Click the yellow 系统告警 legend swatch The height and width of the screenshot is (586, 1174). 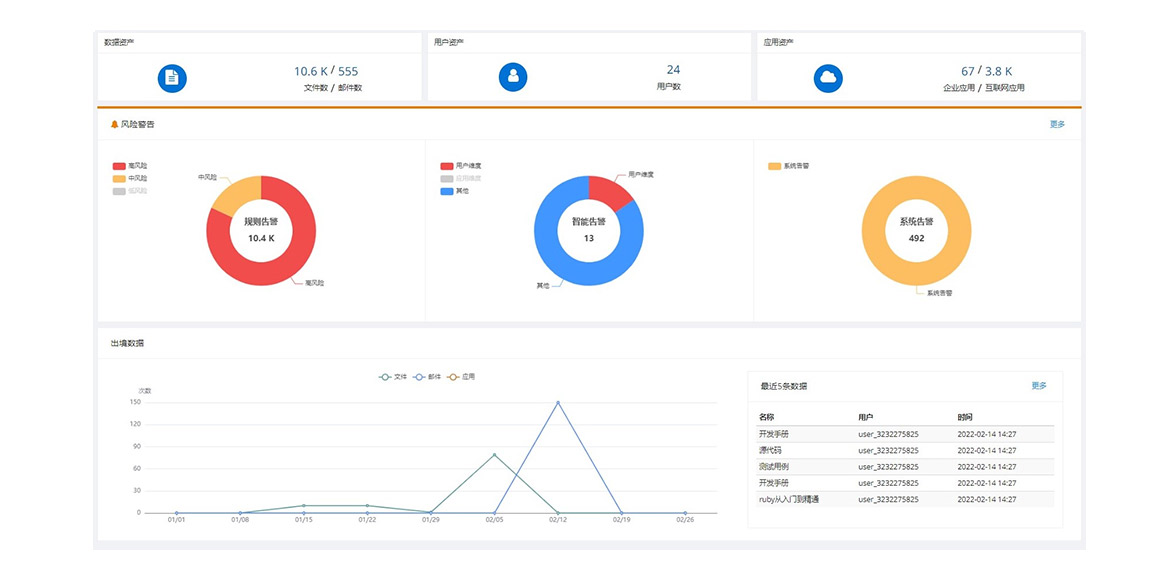click(774, 166)
